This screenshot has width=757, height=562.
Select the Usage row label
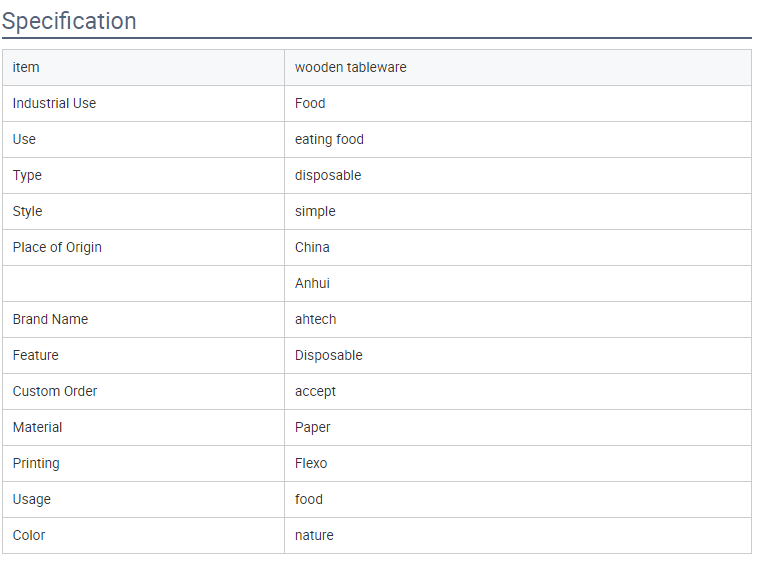143,500
